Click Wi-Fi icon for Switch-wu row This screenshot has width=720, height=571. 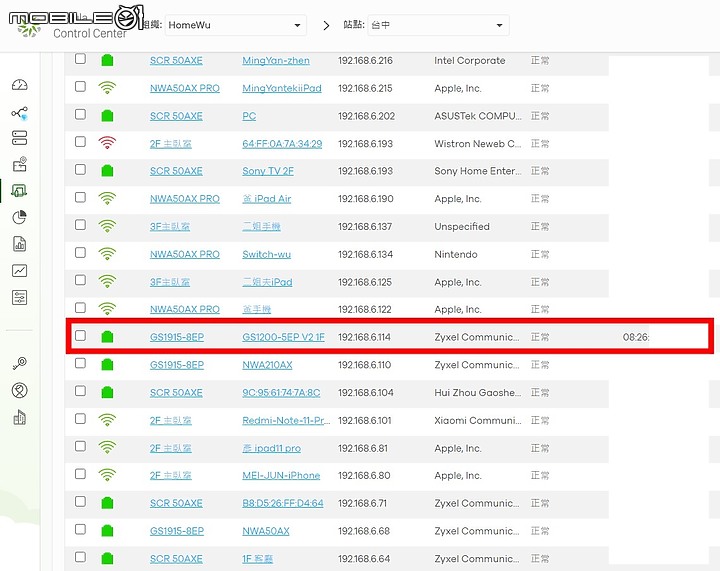coord(107,254)
